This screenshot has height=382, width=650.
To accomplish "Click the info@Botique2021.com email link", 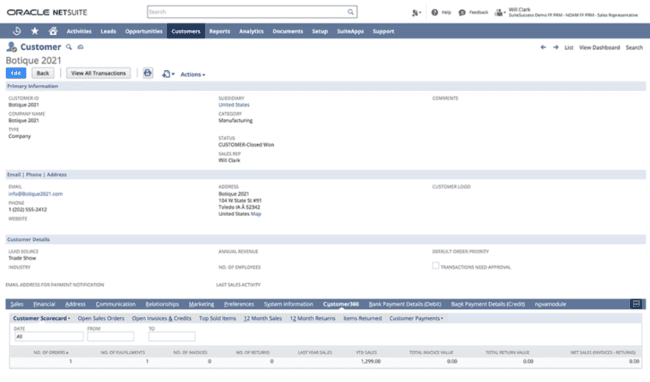I will click(36, 194).
